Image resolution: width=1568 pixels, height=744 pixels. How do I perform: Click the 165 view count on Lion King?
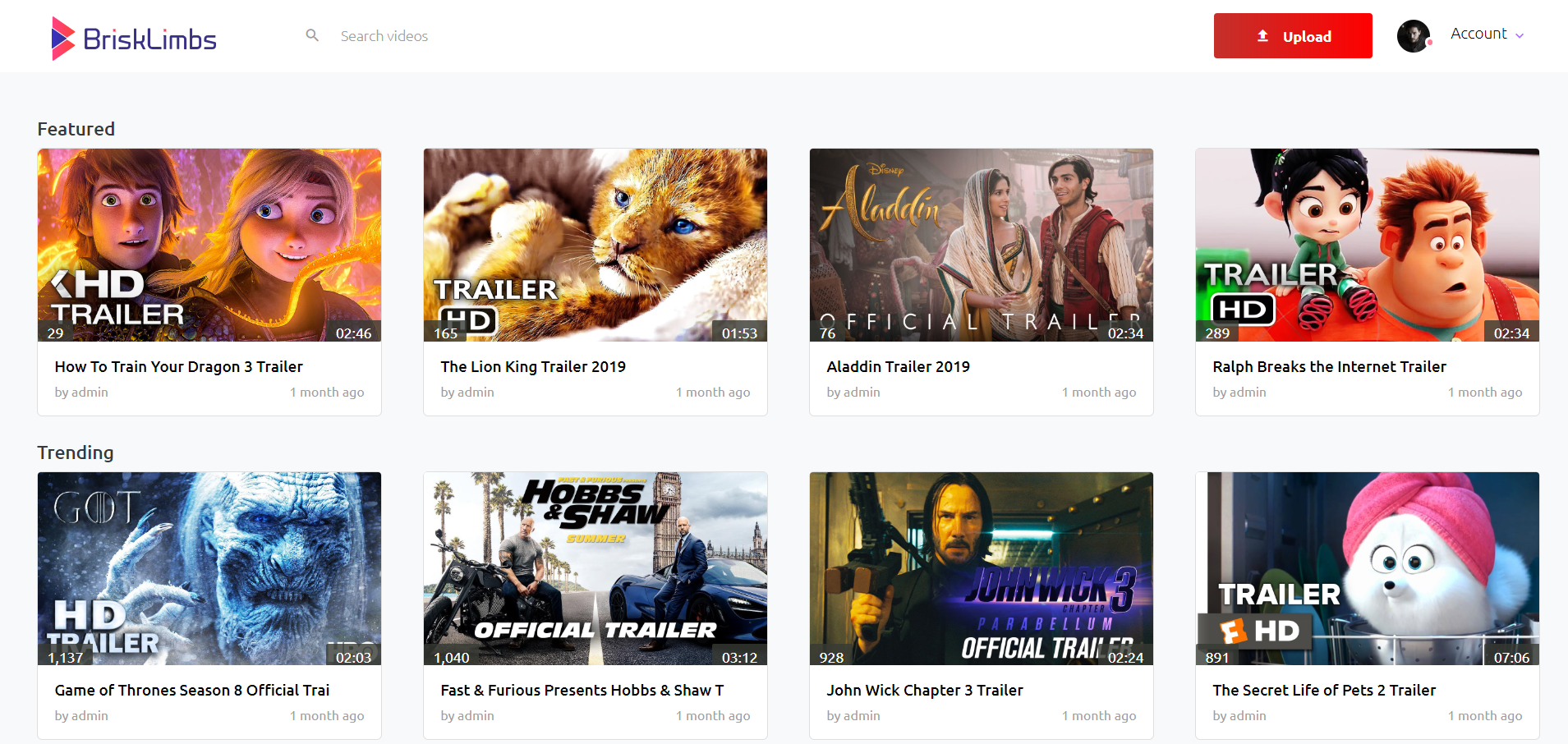(x=445, y=333)
